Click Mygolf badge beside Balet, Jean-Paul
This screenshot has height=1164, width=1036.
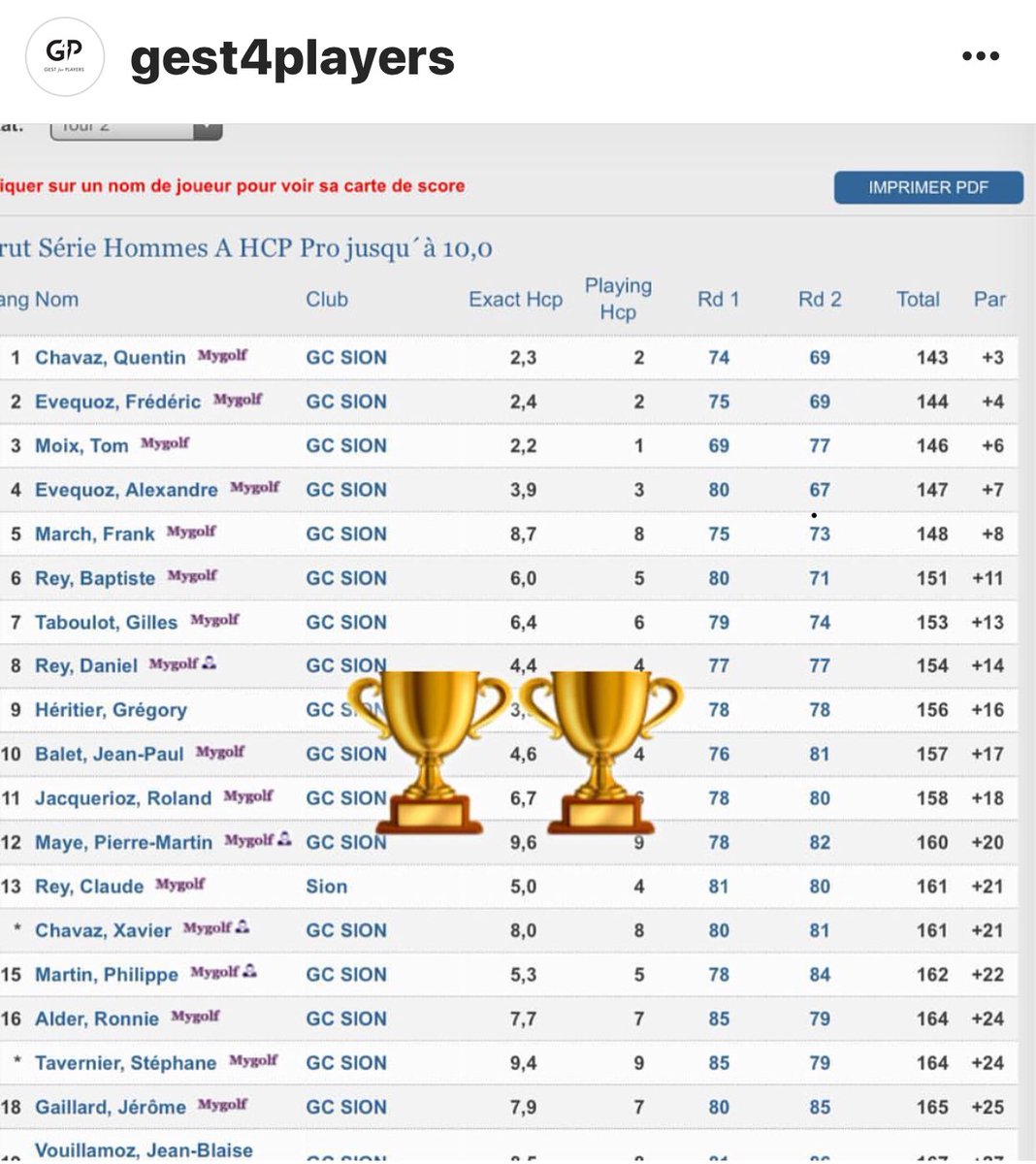point(220,752)
